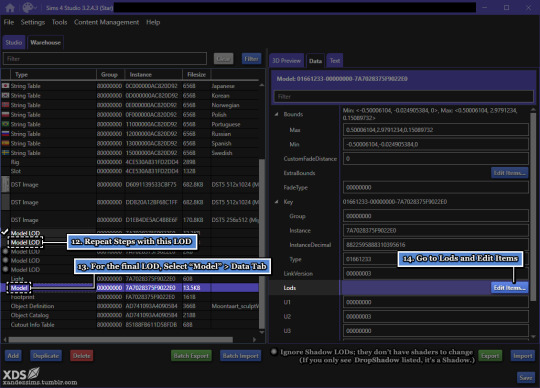540x388 pixels.
Task: Select the Model resource row
Action: (130, 287)
